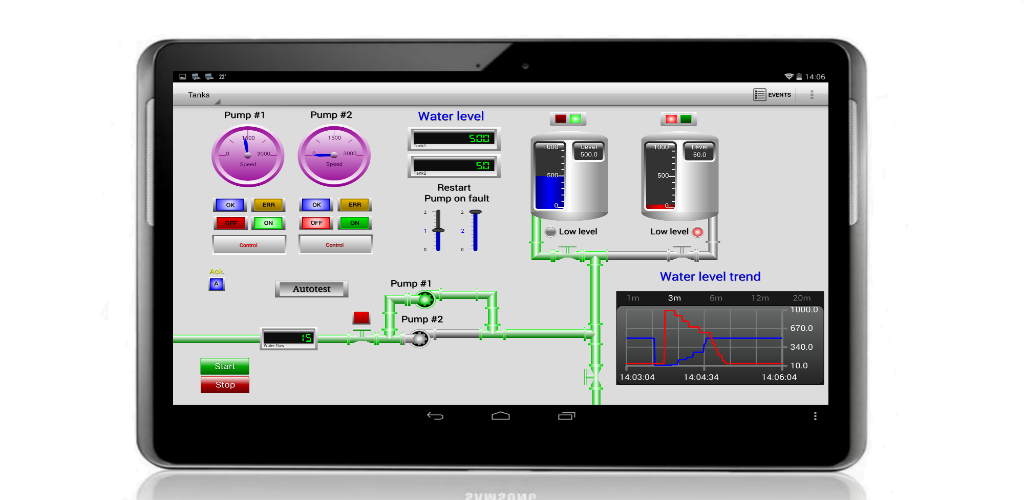Image resolution: width=1024 pixels, height=500 pixels.
Task: Tap the Android recent apps button
Action: tap(566, 416)
